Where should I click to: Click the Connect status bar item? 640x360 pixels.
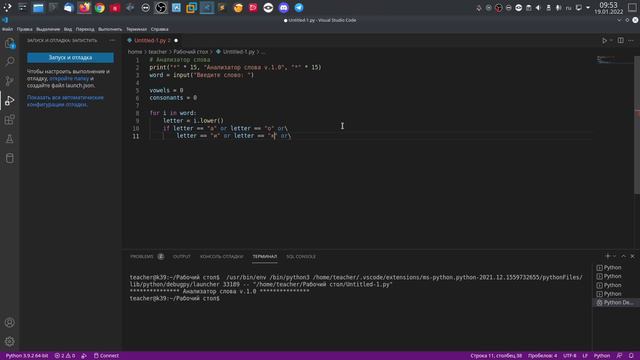click(106, 356)
